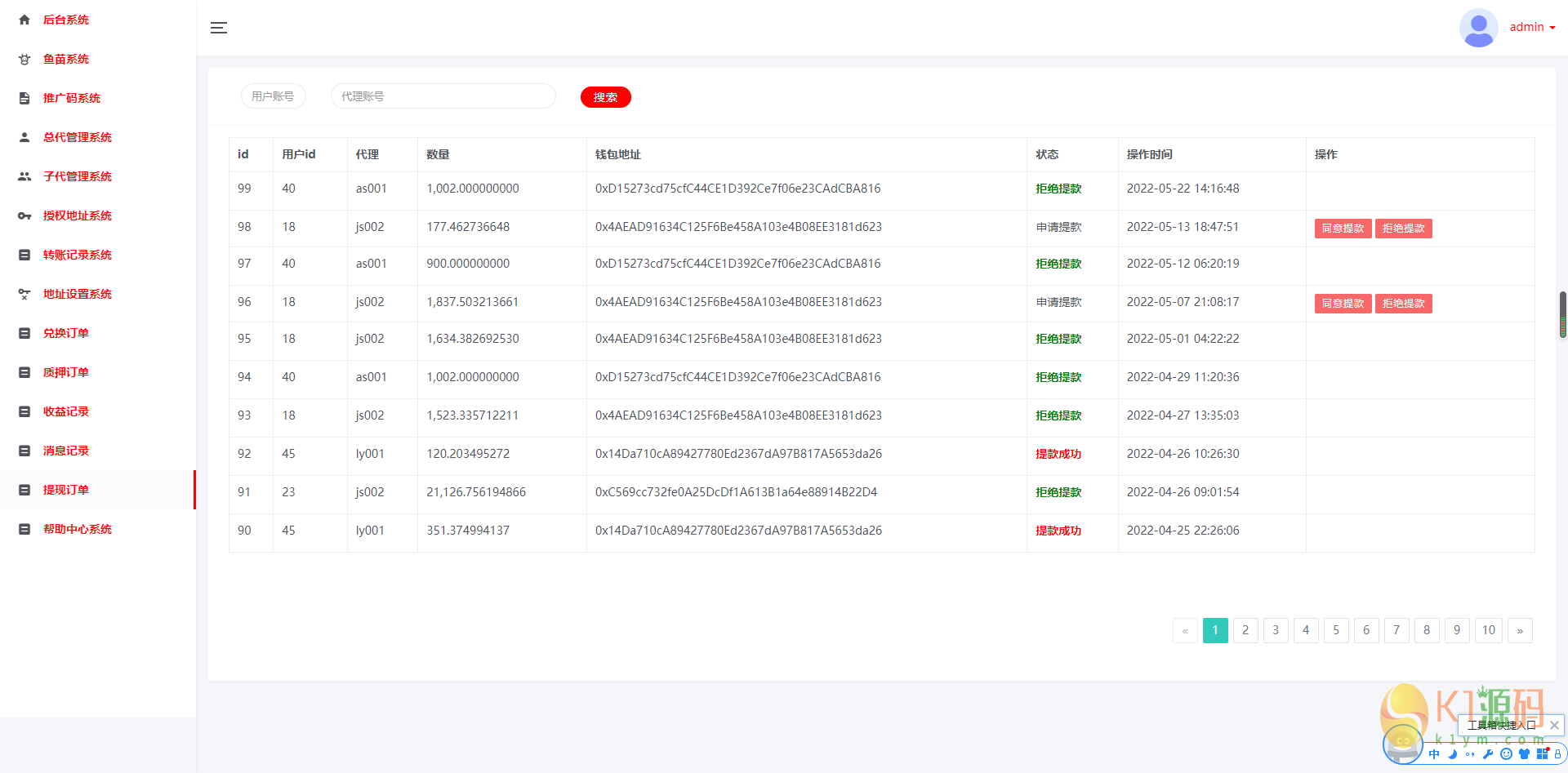
Task: Open 转账记录系统 in the sidebar
Action: tap(78, 255)
